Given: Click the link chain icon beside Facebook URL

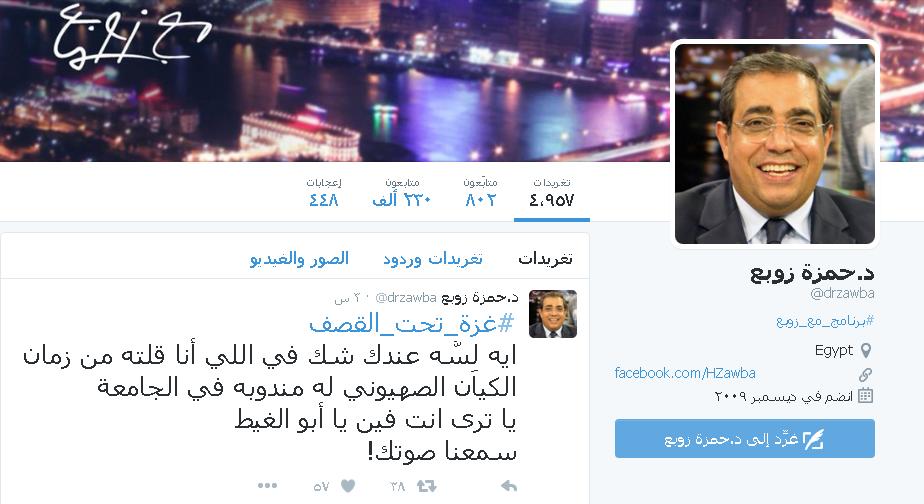Looking at the screenshot, I should (865, 374).
